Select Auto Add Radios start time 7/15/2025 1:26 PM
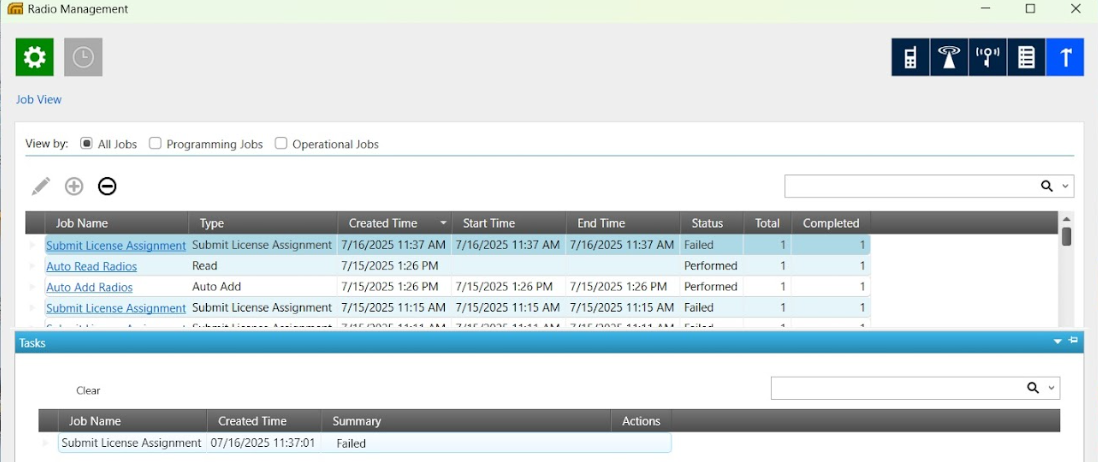The width and height of the screenshot is (1098, 462). pos(504,286)
